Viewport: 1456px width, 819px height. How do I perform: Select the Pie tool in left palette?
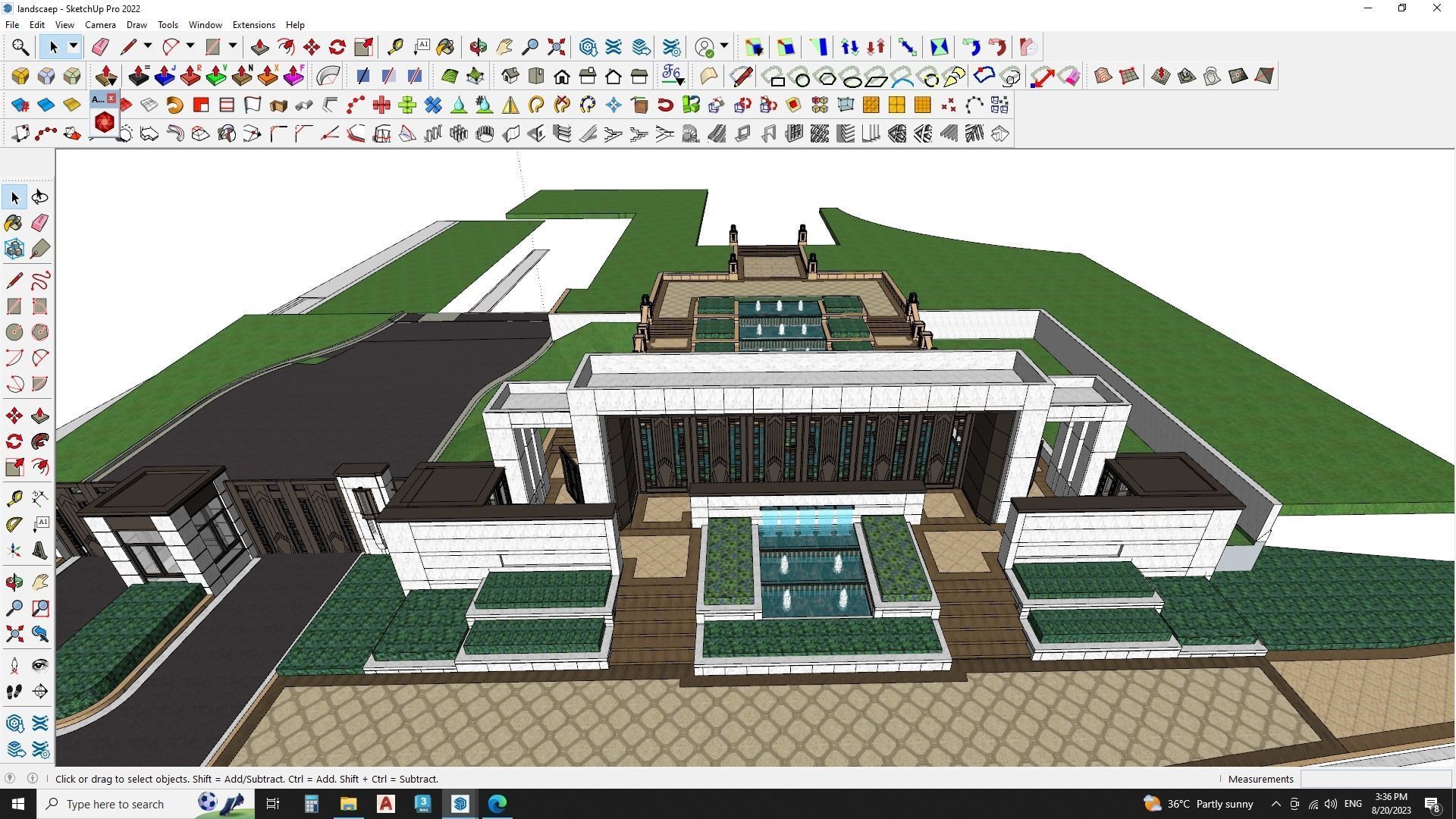point(40,384)
